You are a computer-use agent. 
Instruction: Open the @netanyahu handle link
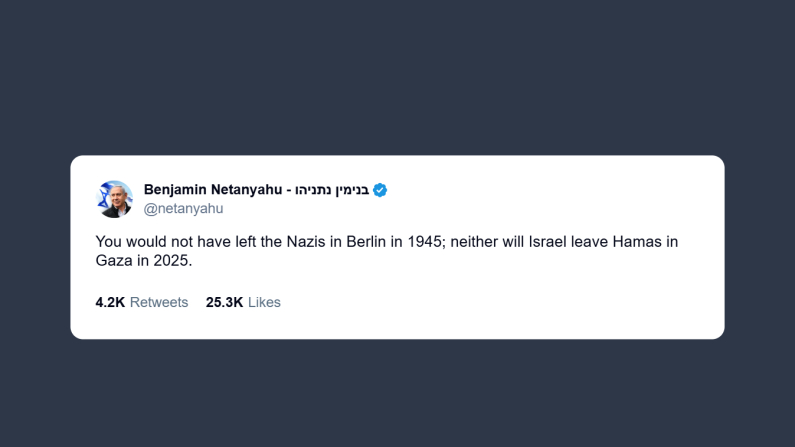point(183,209)
